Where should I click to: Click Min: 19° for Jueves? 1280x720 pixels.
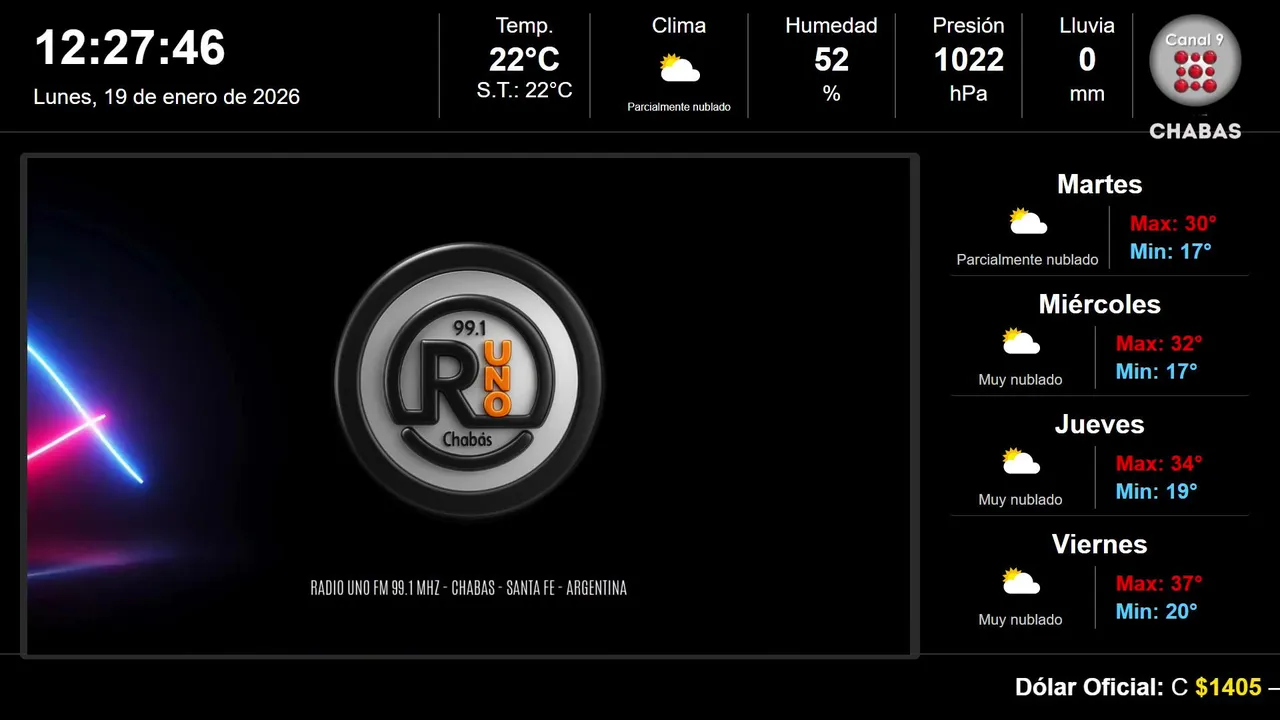click(1157, 492)
